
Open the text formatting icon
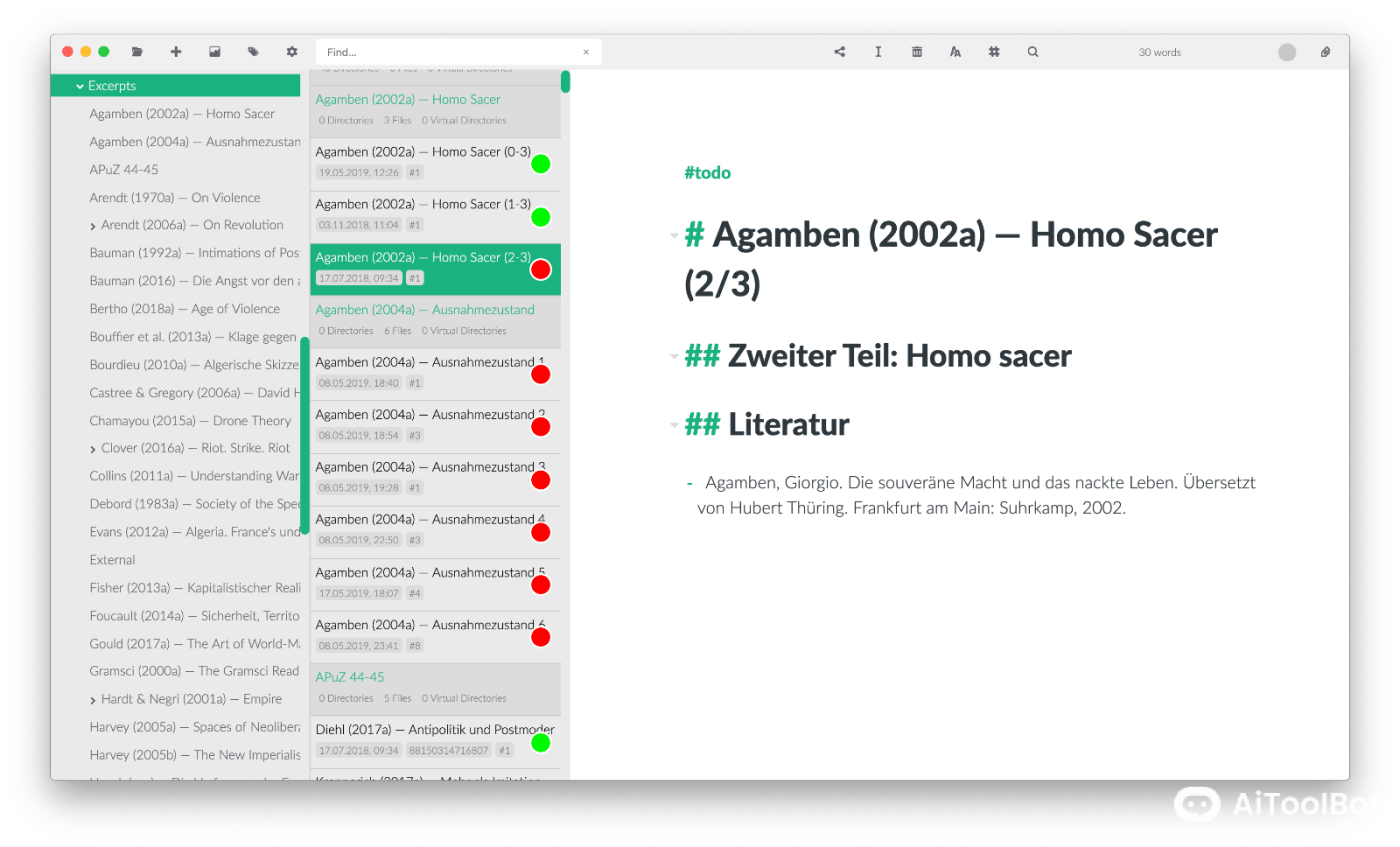(x=955, y=52)
